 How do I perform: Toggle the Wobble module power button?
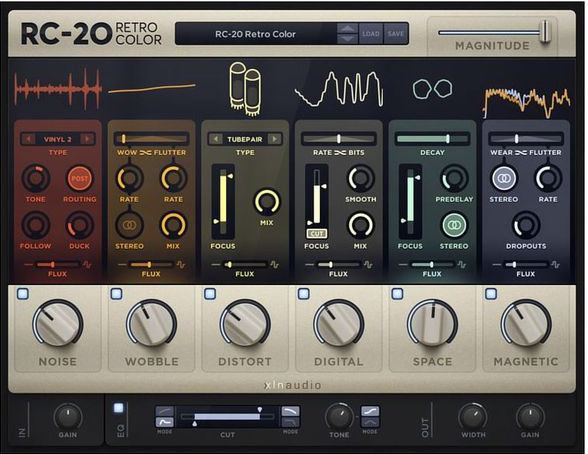coord(116,294)
